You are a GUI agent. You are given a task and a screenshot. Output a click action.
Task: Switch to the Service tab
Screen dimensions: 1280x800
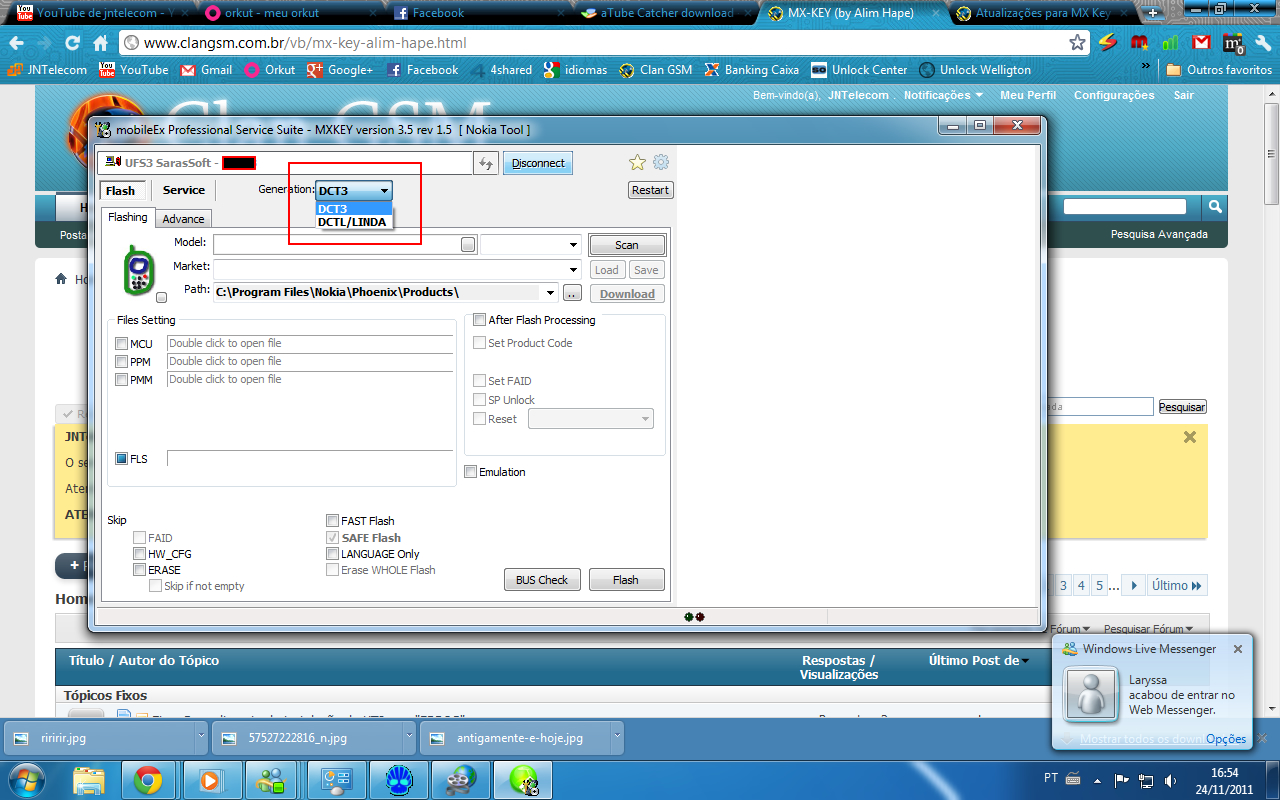click(184, 190)
